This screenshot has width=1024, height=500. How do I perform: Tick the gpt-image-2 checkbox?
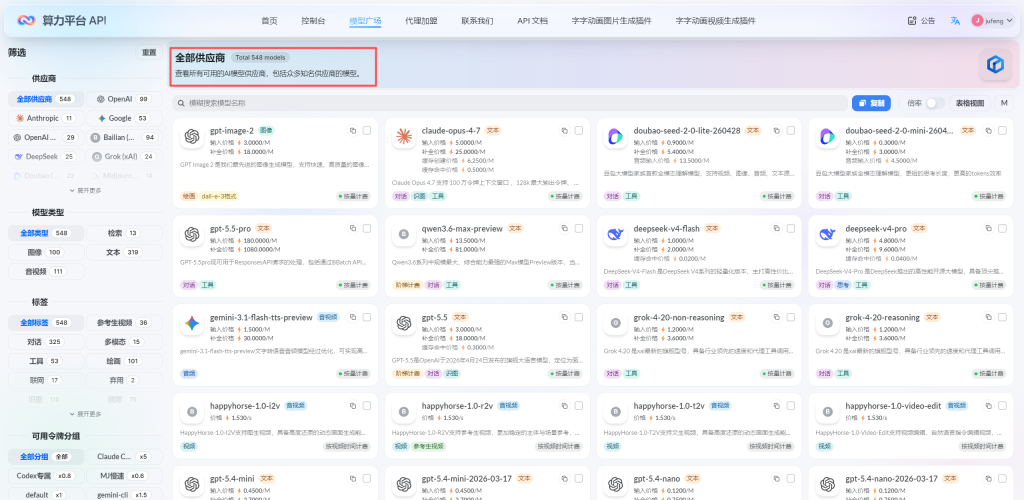(367, 131)
